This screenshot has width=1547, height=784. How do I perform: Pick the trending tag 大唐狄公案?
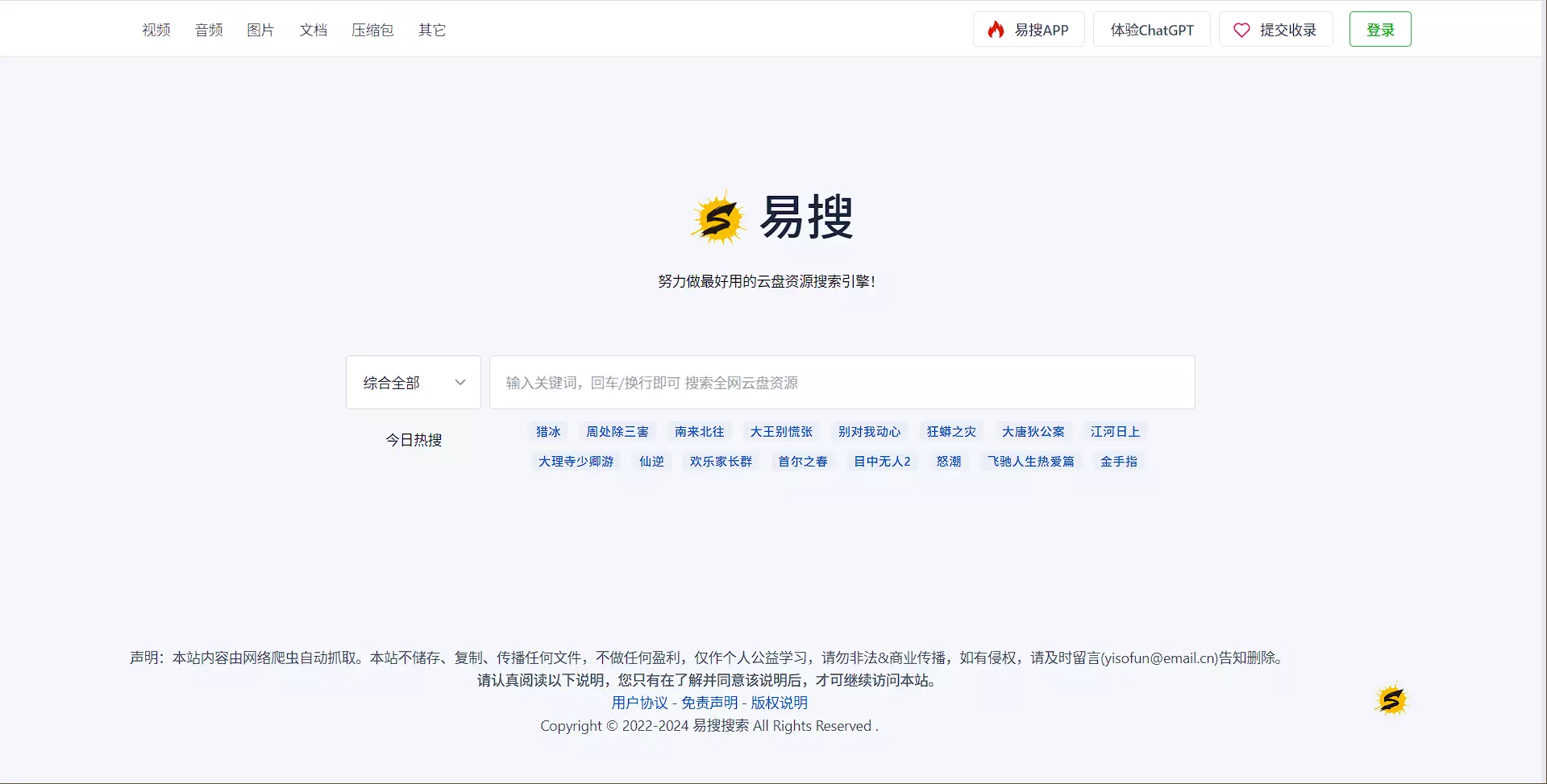(1033, 432)
